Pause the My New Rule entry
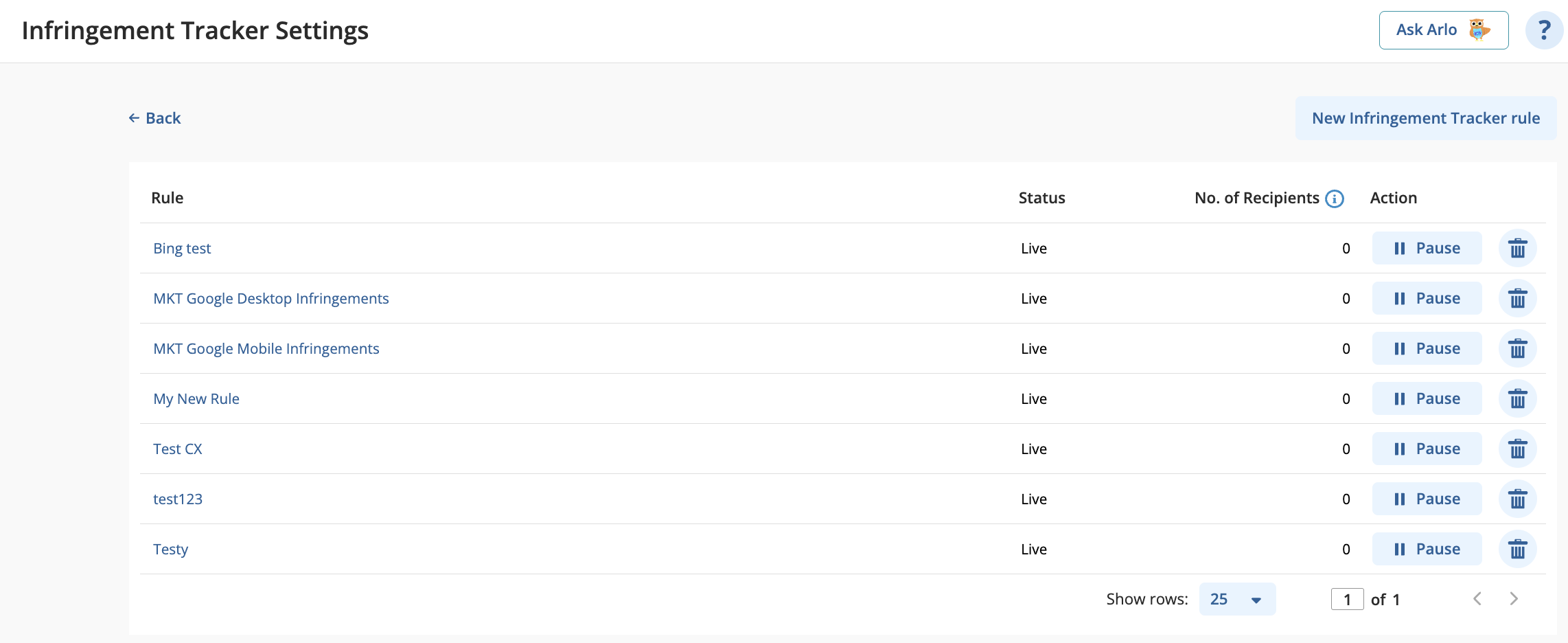Viewport: 1568px width, 643px height. [1427, 398]
